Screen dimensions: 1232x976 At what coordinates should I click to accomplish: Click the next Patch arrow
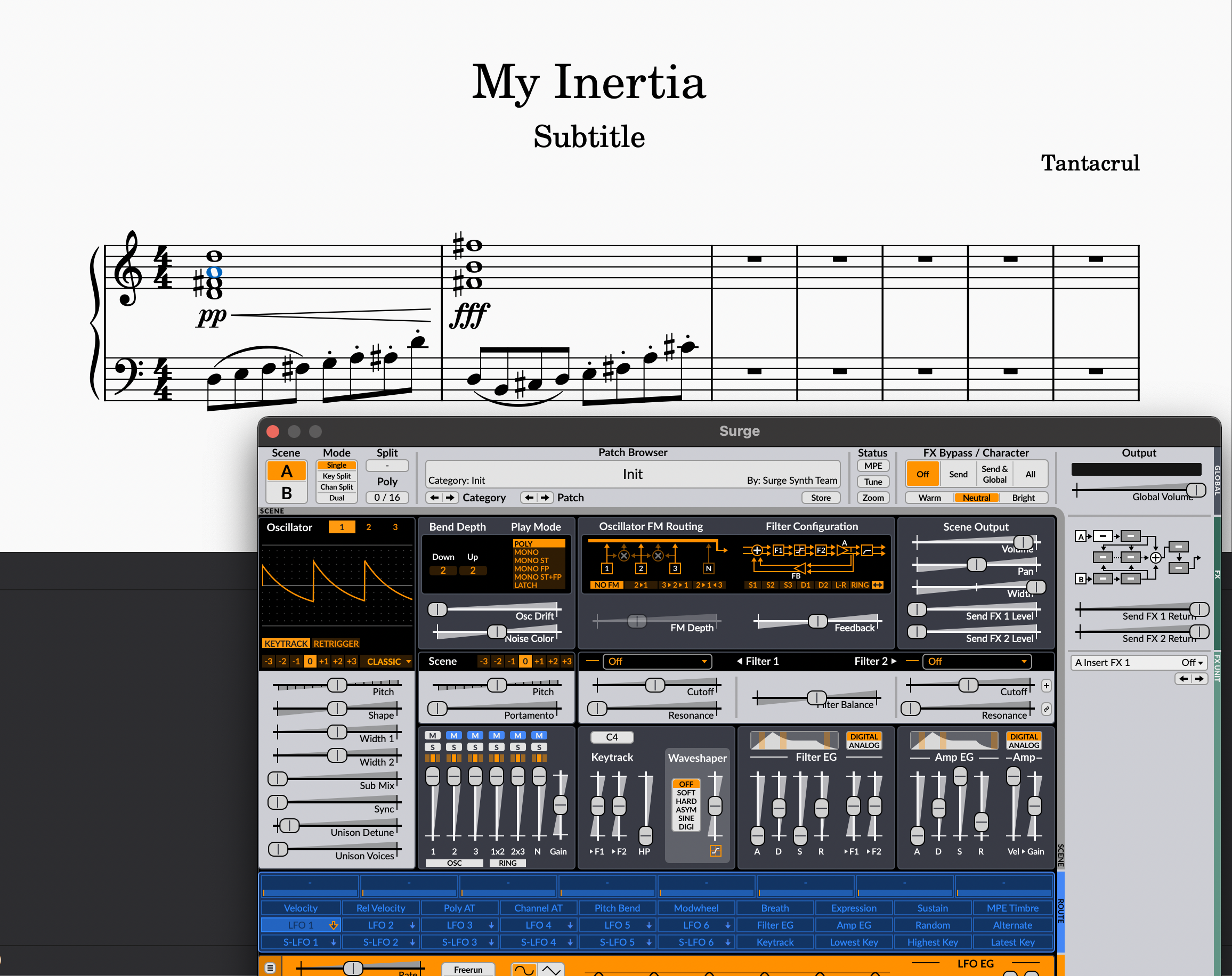(x=546, y=497)
